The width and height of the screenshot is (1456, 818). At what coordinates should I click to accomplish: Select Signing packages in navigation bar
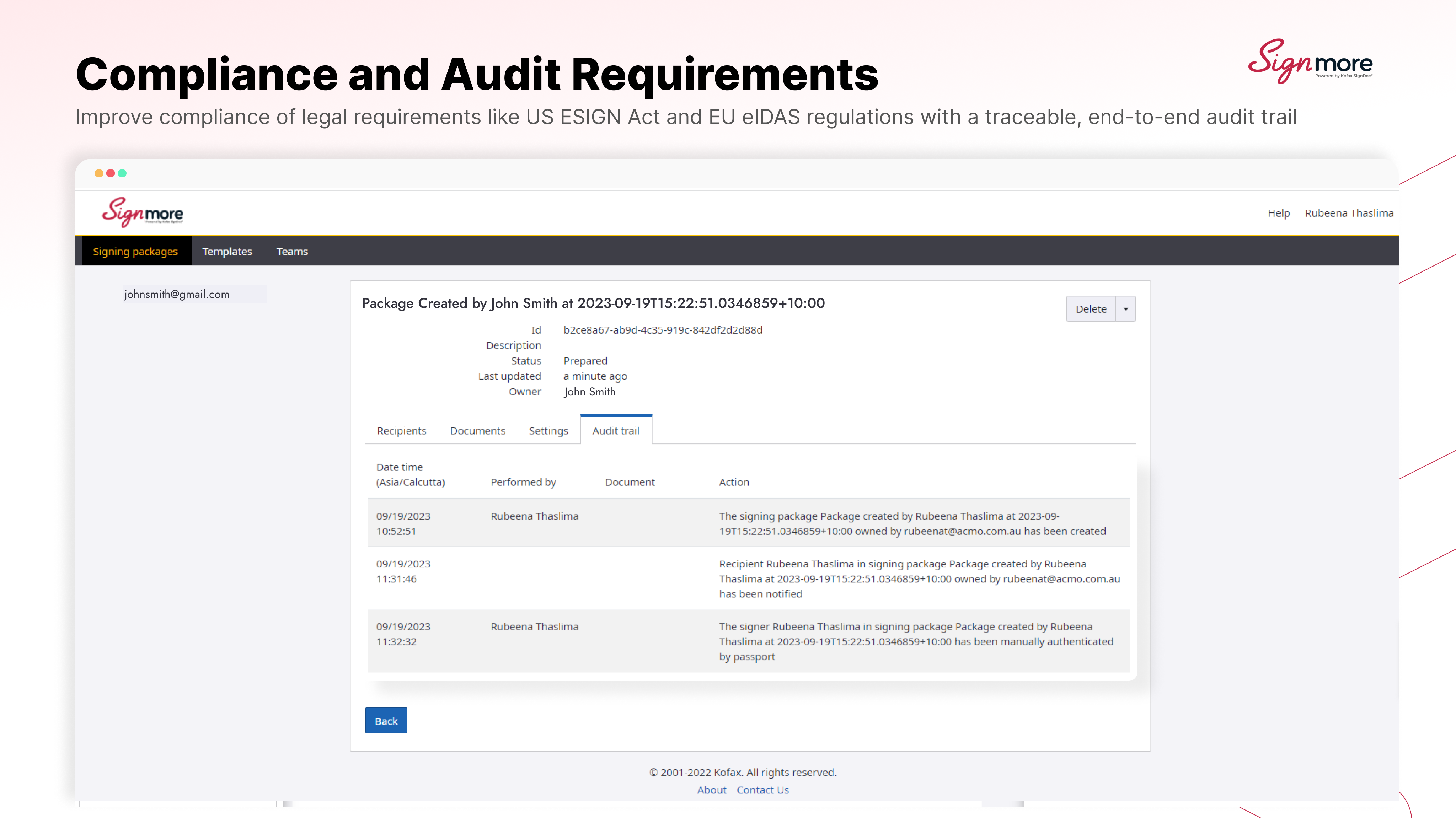click(135, 251)
